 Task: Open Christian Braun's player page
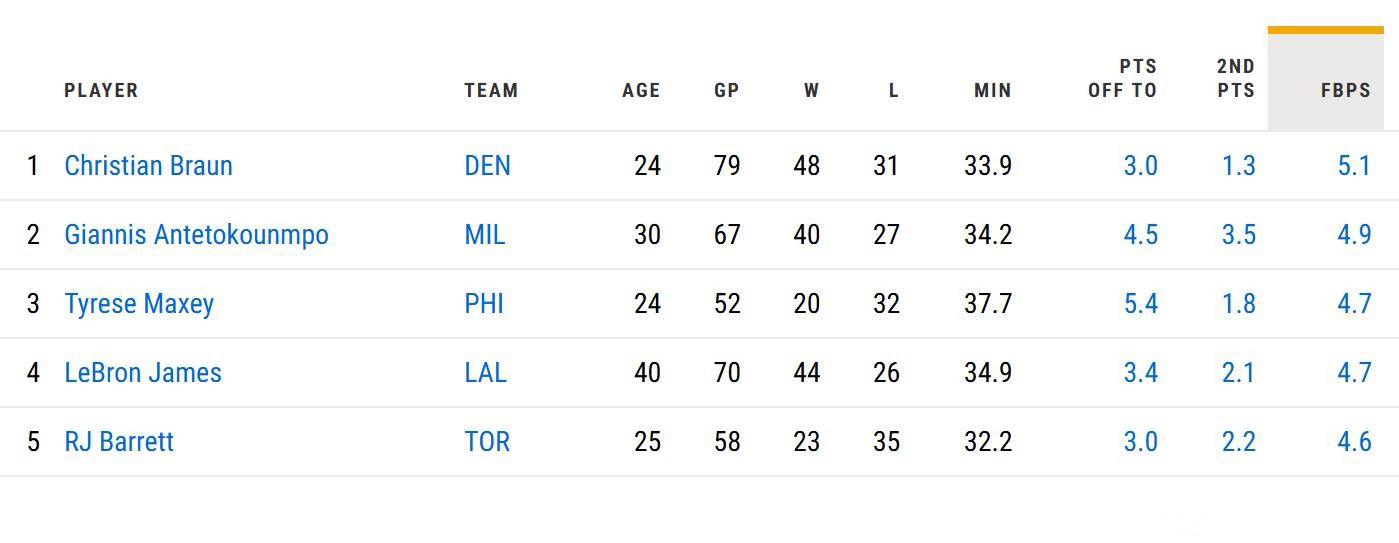pos(148,166)
